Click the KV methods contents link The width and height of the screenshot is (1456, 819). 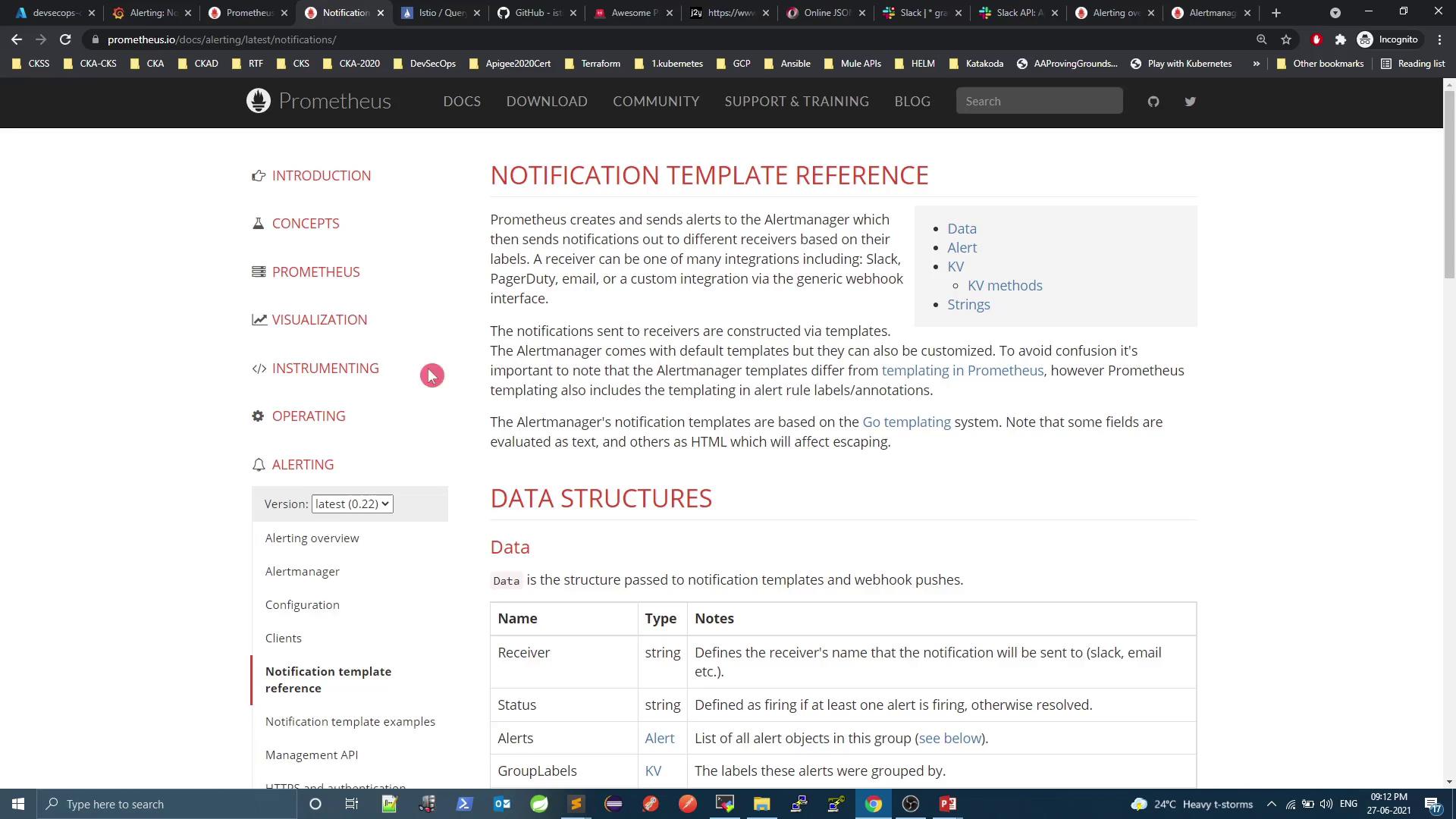[1005, 286]
